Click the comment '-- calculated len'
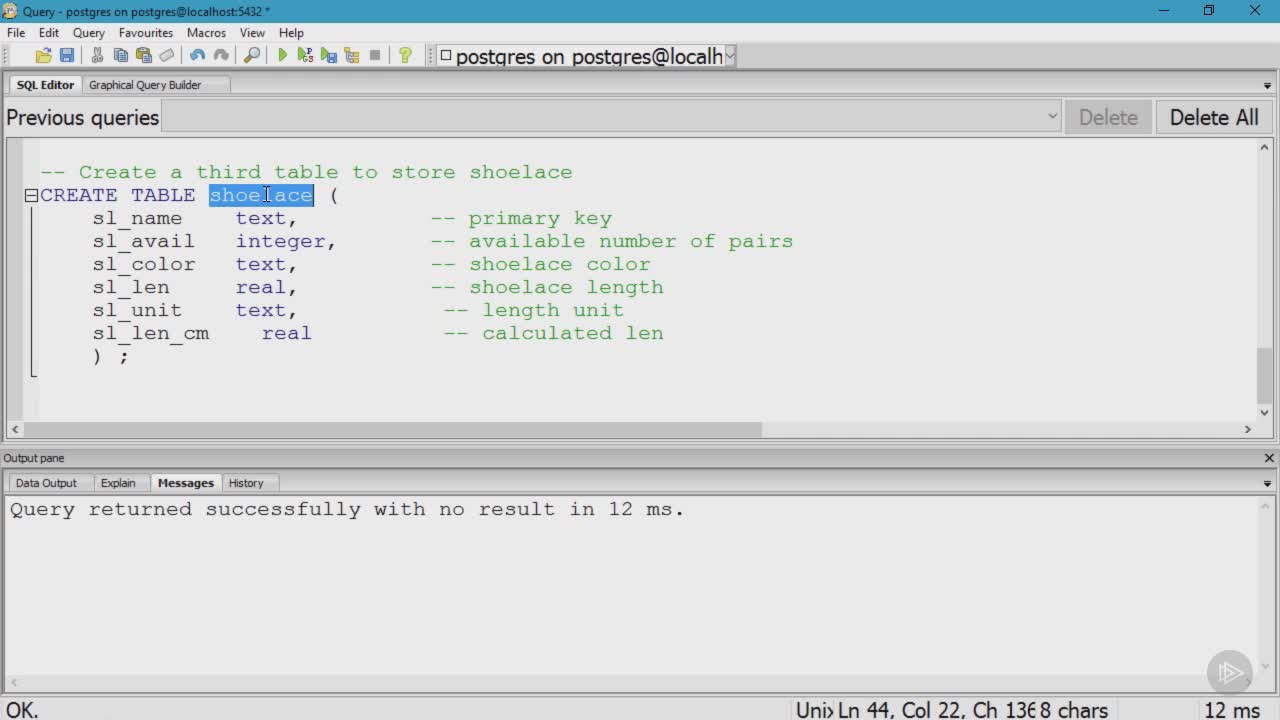1280x720 pixels. tap(553, 333)
